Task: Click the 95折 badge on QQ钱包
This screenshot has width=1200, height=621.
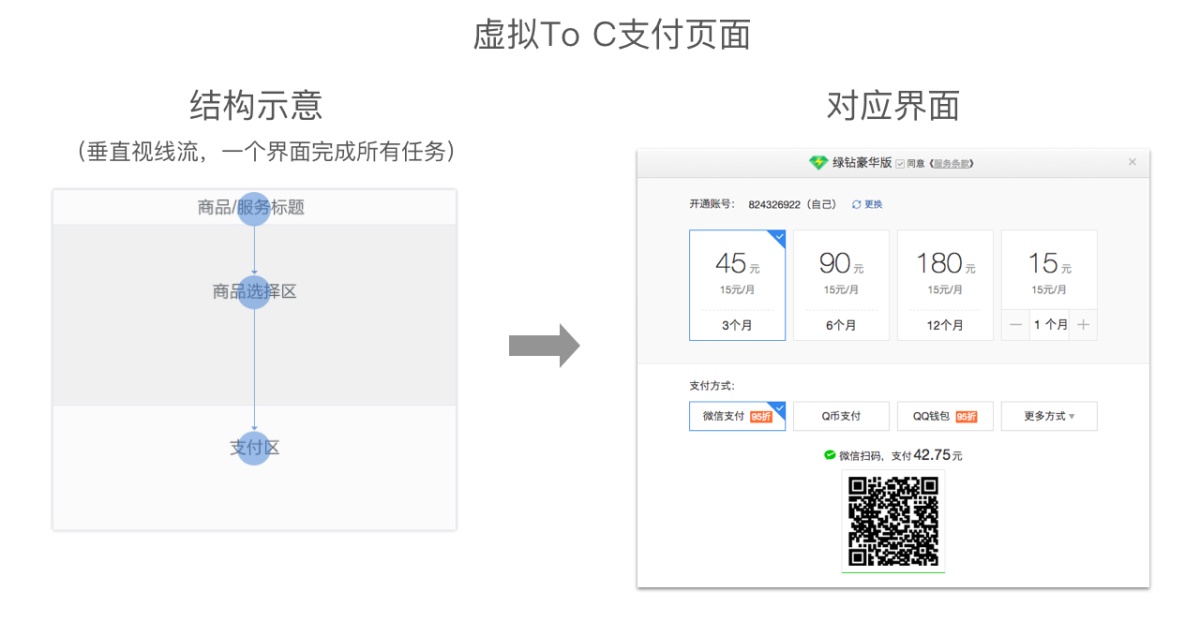Action: pos(966,416)
